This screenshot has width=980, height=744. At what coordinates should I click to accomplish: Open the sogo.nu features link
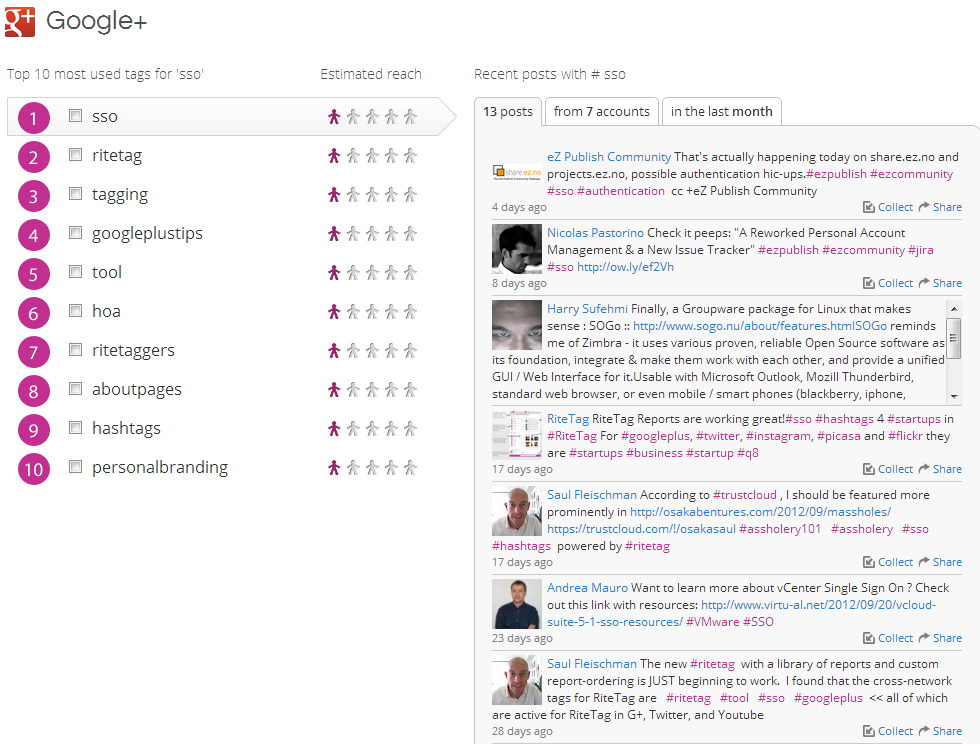click(759, 326)
